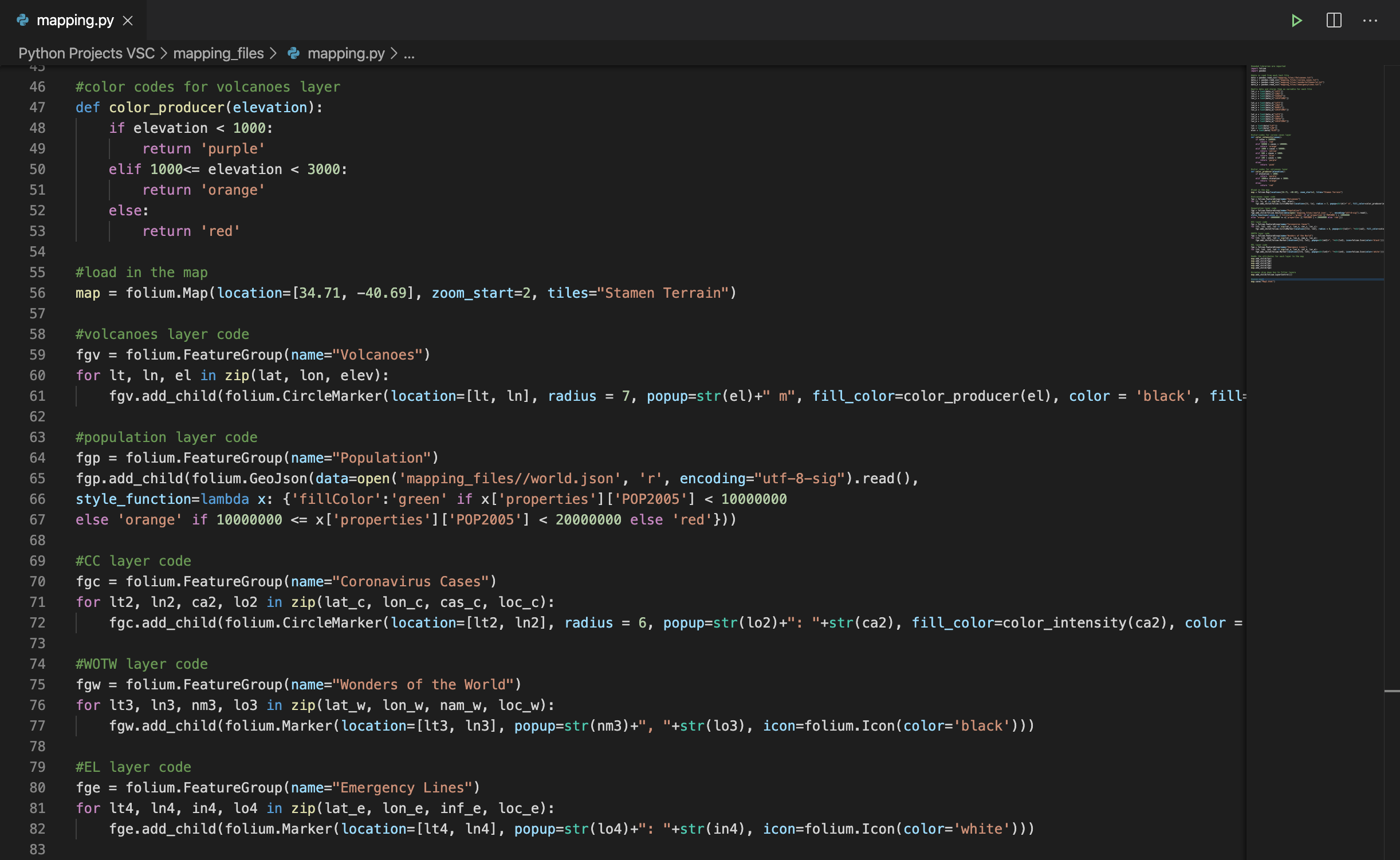This screenshot has height=860, width=1400.
Task: Open the More Actions ellipsis menu
Action: point(1370,21)
